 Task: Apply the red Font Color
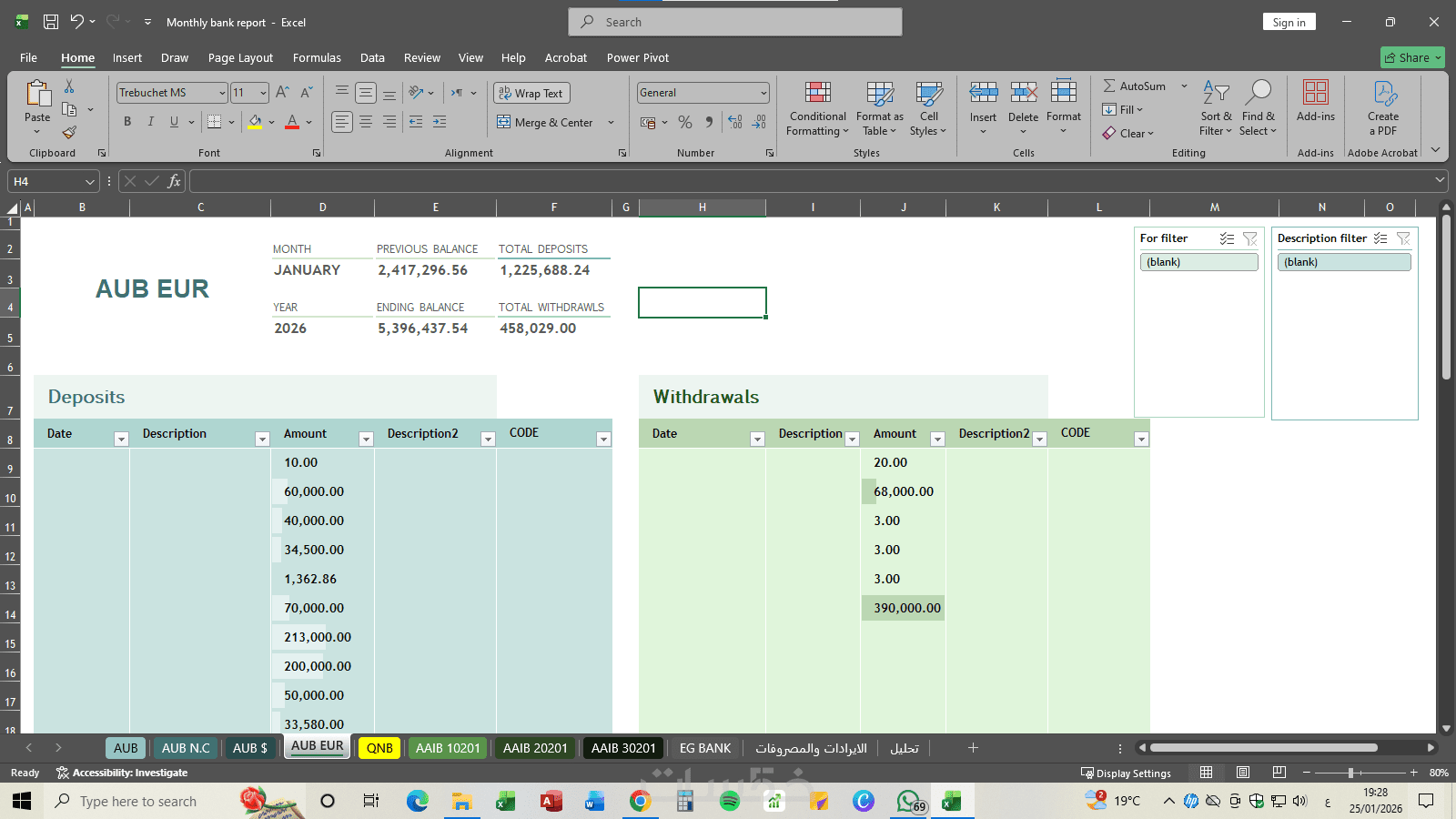[292, 122]
